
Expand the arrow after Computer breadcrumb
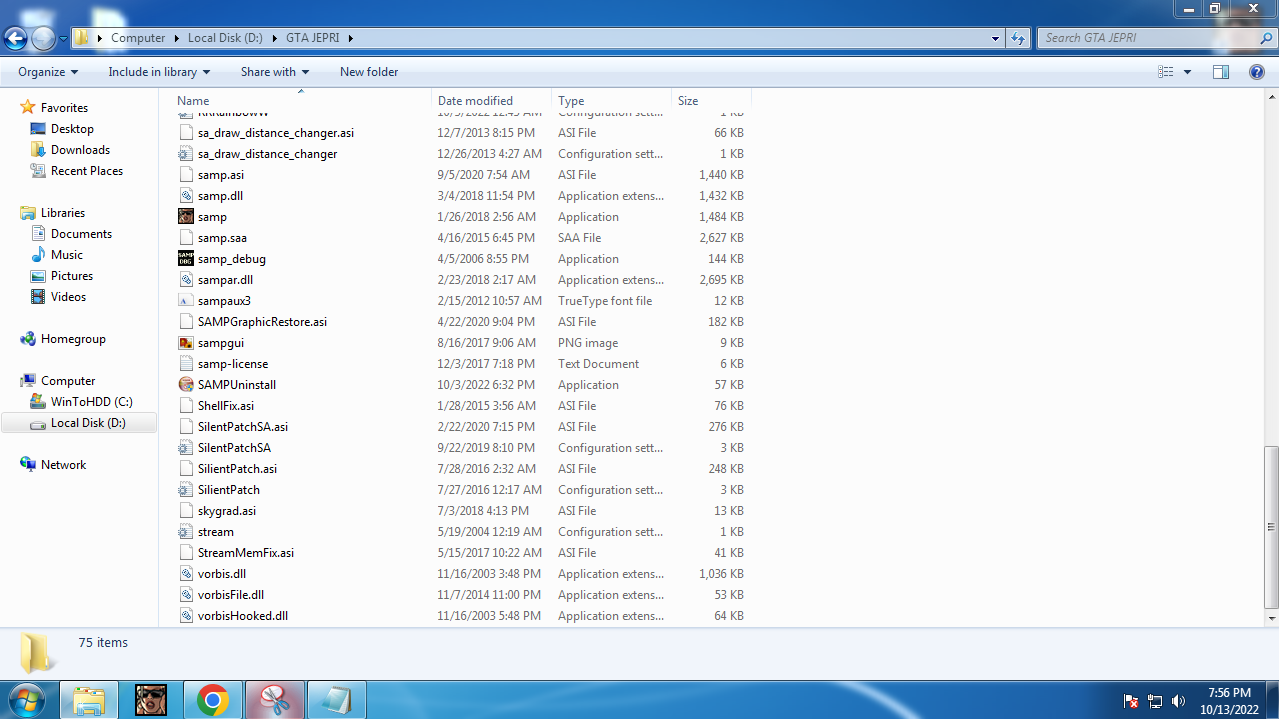coord(176,38)
